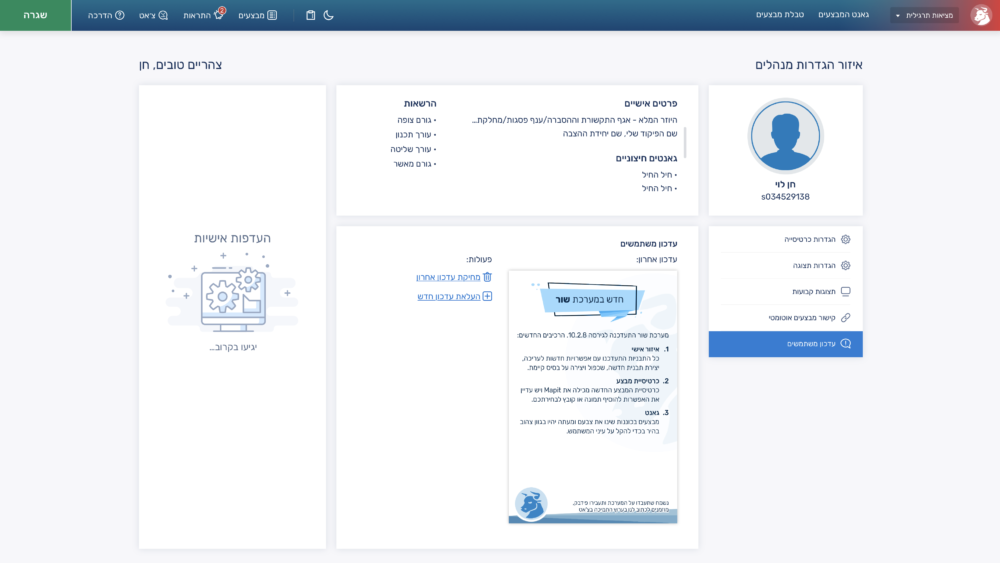Click the gear icon beside הגדרות כרטיסייה

pyautogui.click(x=846, y=240)
